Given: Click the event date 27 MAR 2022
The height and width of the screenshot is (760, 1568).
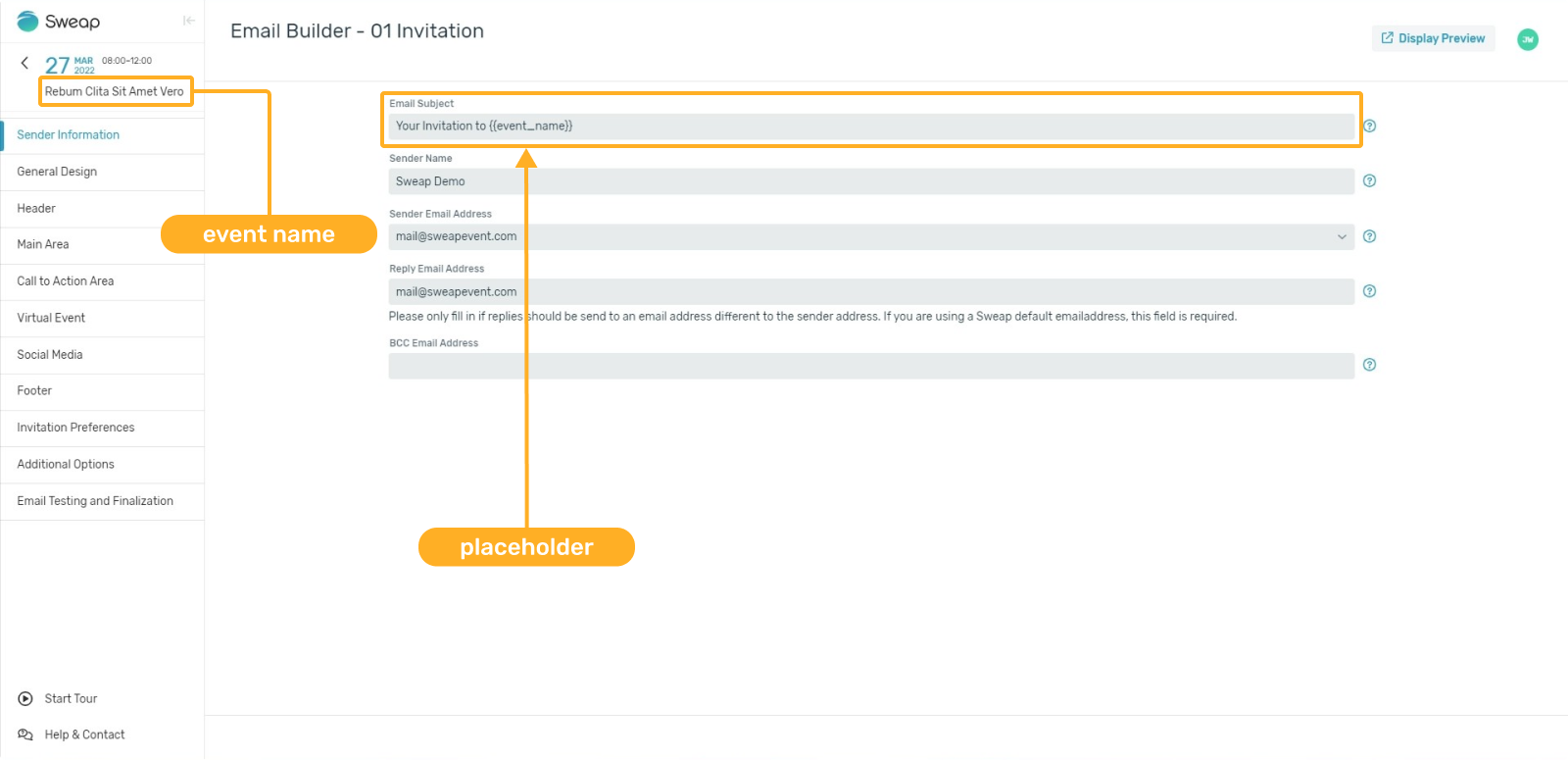Looking at the screenshot, I should click(70, 65).
